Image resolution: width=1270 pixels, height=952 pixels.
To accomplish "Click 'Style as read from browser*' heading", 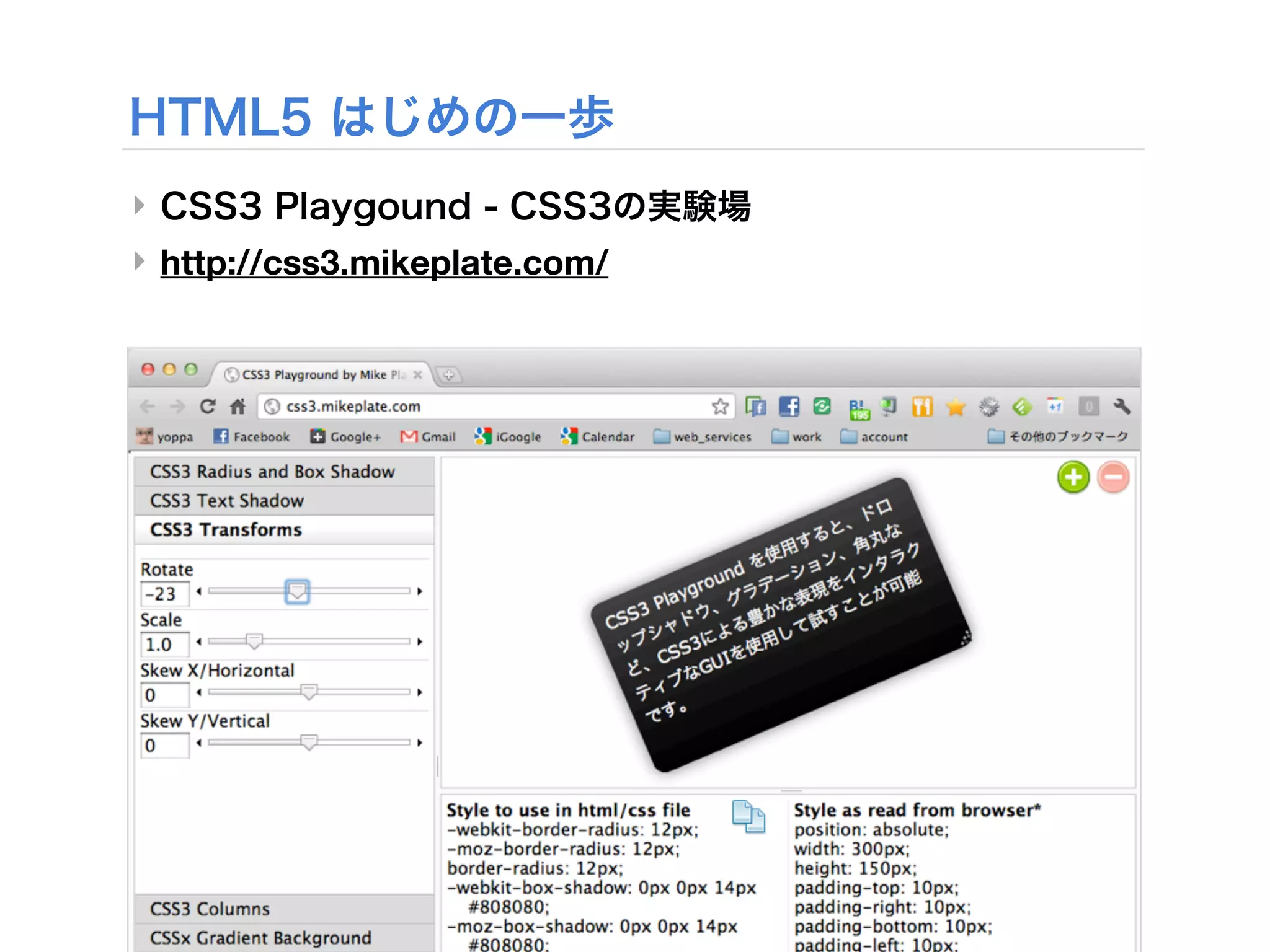I will [917, 810].
